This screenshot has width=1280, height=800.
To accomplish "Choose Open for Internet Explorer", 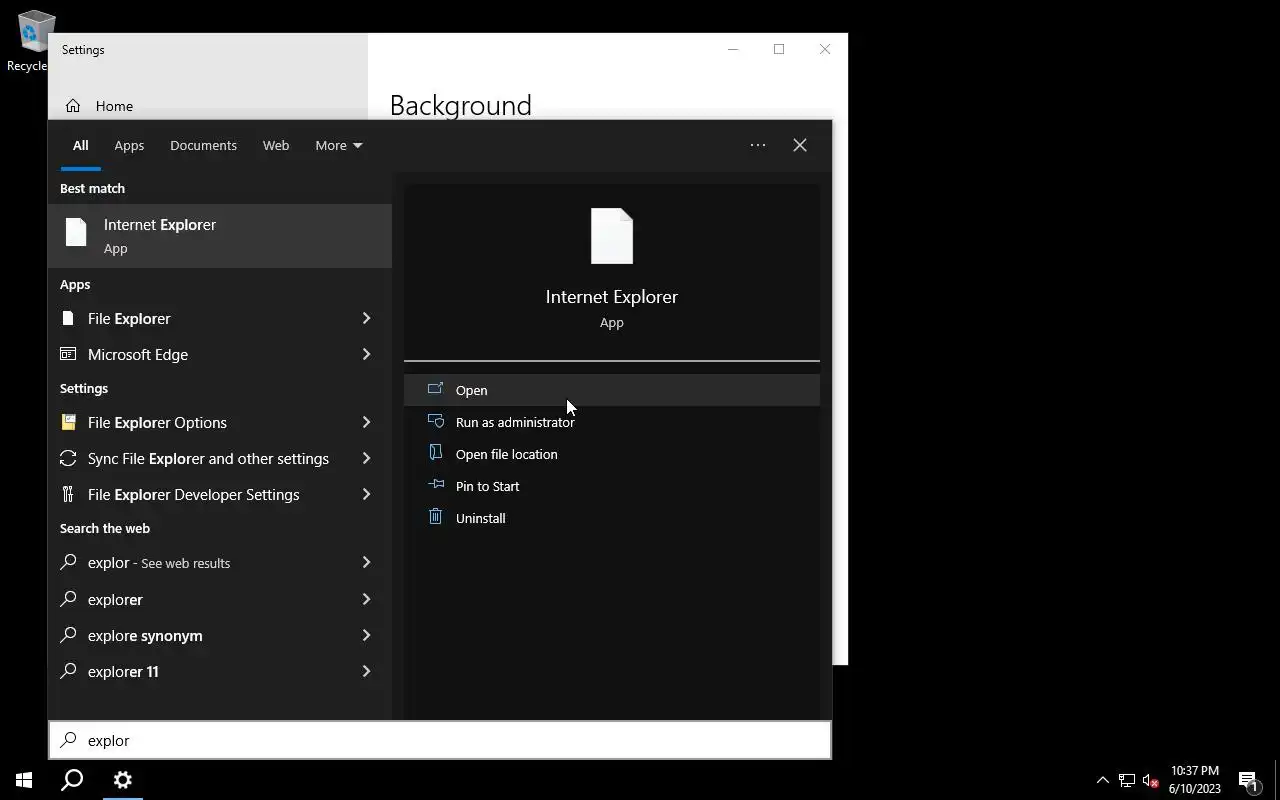I will 612,390.
